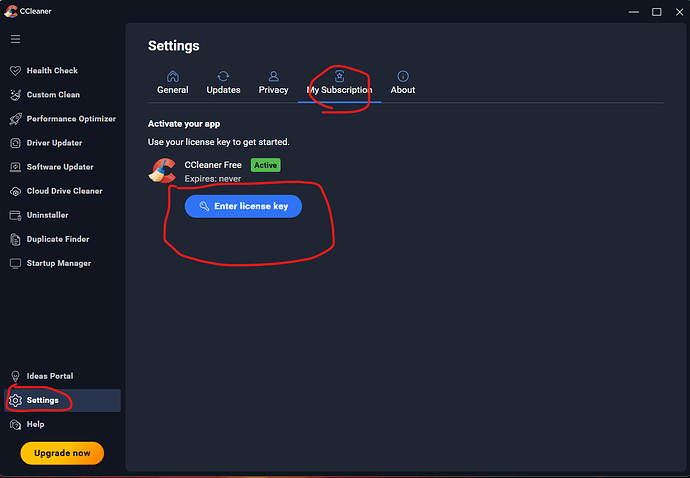Screen dimensions: 690x478
Task: Click the Startup Manager monitor icon
Action: pyautogui.click(x=16, y=263)
